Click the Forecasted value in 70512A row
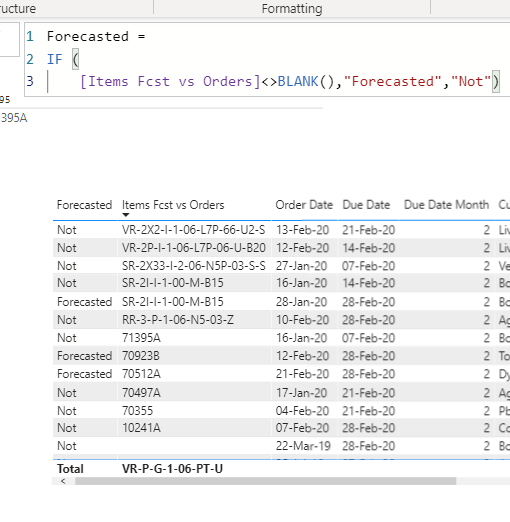510x522 pixels. point(84,374)
